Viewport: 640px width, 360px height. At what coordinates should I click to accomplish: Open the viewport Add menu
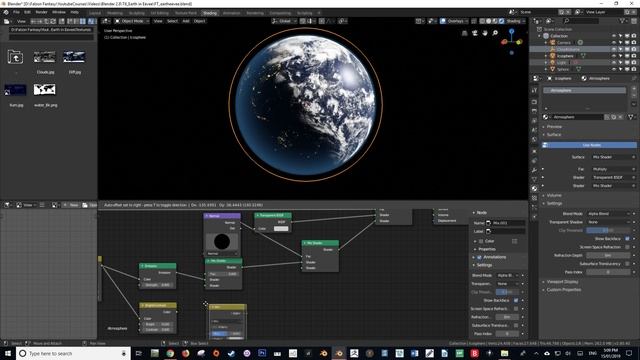186,21
